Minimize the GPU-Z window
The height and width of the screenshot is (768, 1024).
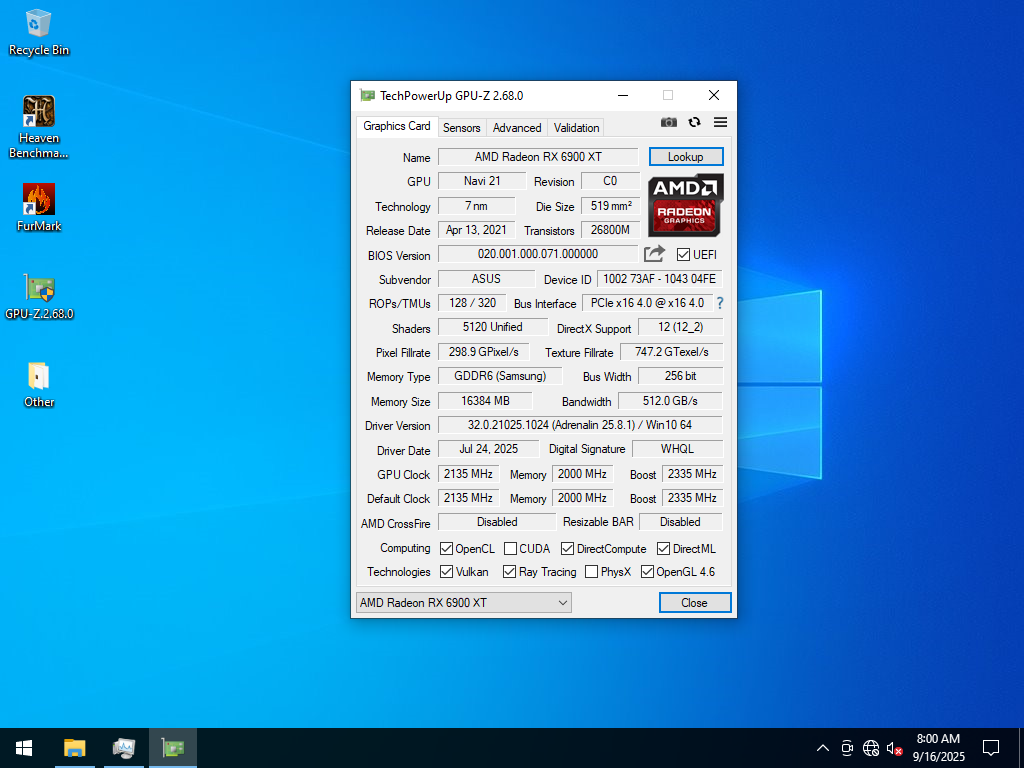pyautogui.click(x=623, y=96)
